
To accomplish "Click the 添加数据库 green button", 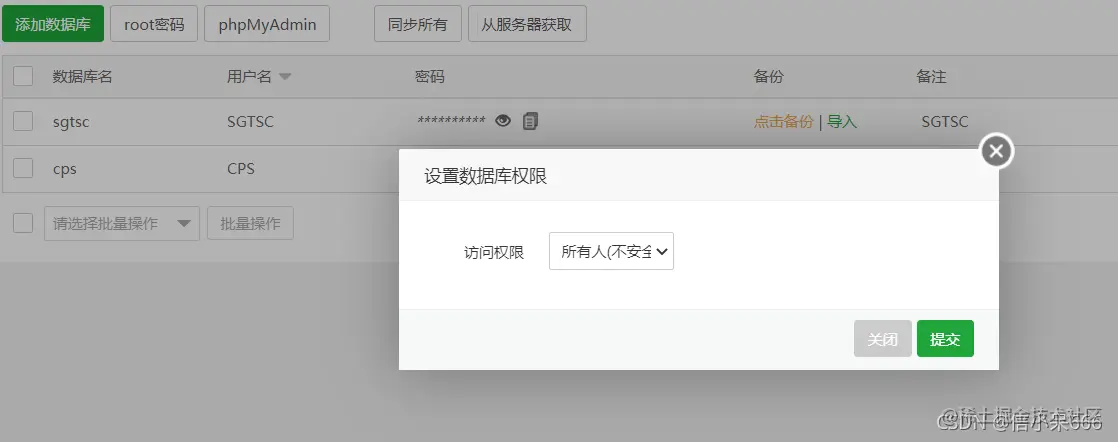I will pyautogui.click(x=53, y=24).
